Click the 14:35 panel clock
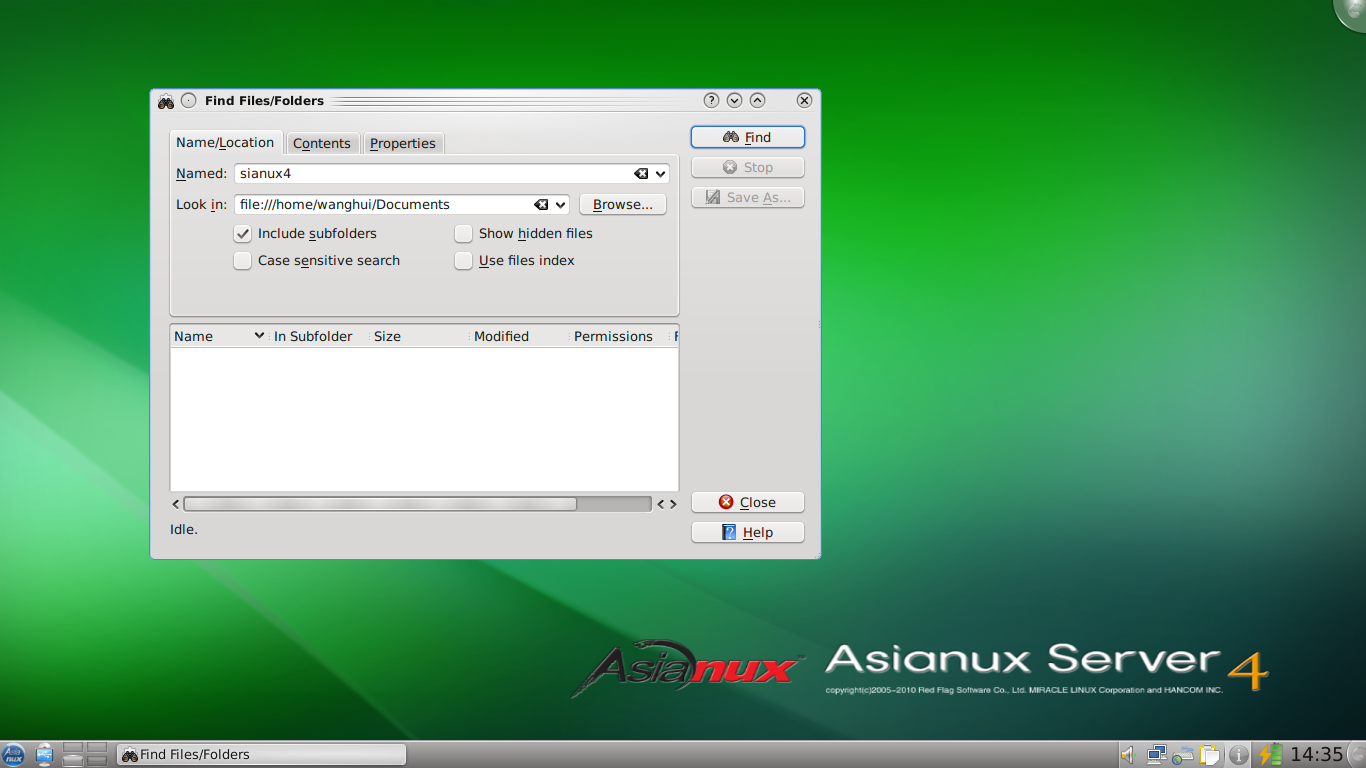The image size is (1366, 768). tap(1316, 755)
